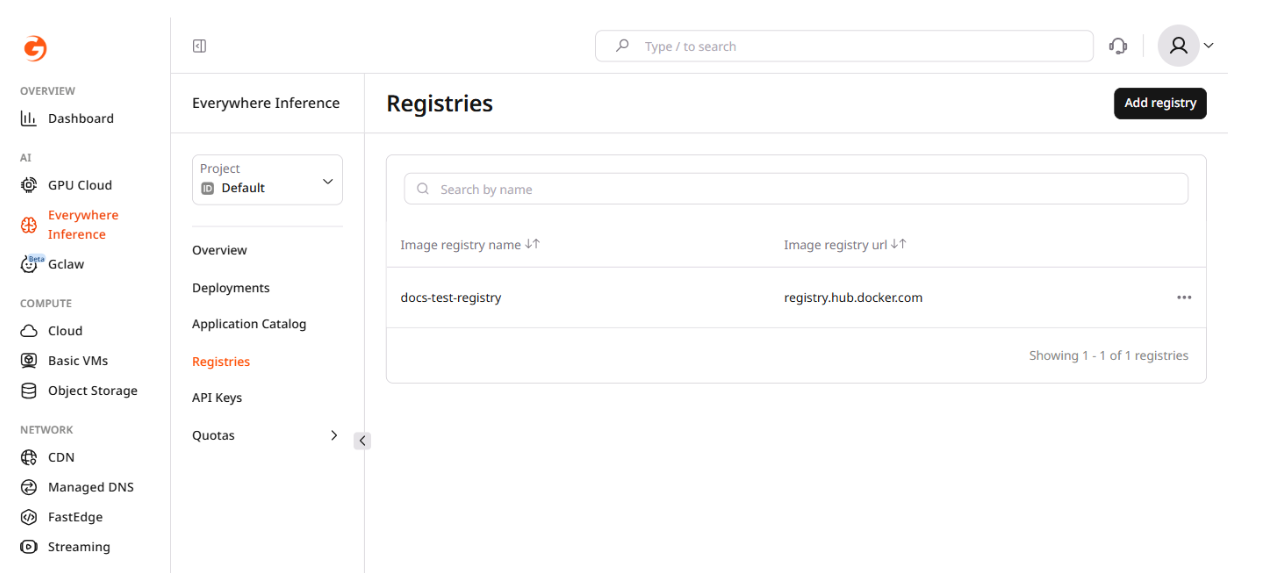Click the Basic VMs monitor icon

coord(29,361)
